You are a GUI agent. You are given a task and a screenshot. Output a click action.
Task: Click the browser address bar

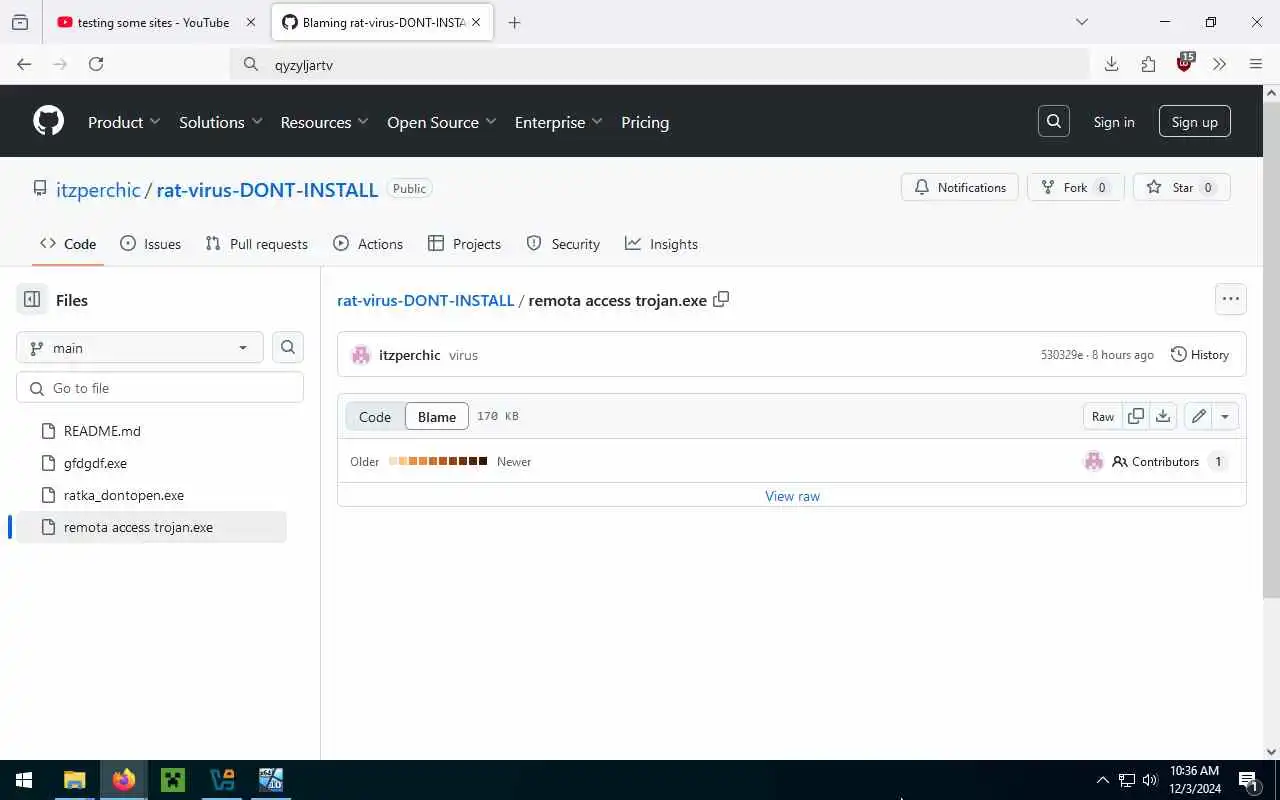pyautogui.click(x=660, y=64)
